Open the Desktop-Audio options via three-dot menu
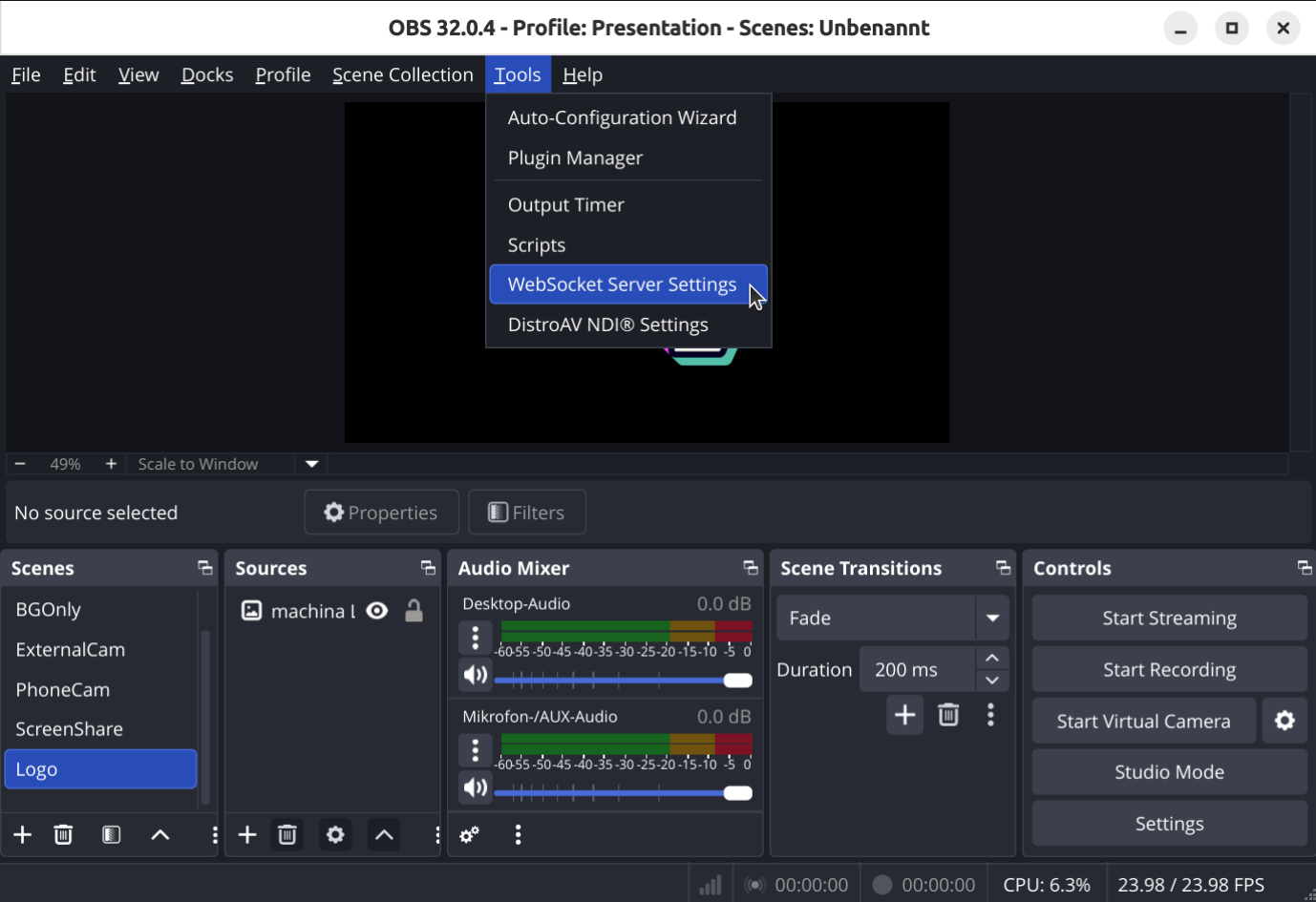Screen dimensions: 1316x902 pyautogui.click(x=475, y=637)
